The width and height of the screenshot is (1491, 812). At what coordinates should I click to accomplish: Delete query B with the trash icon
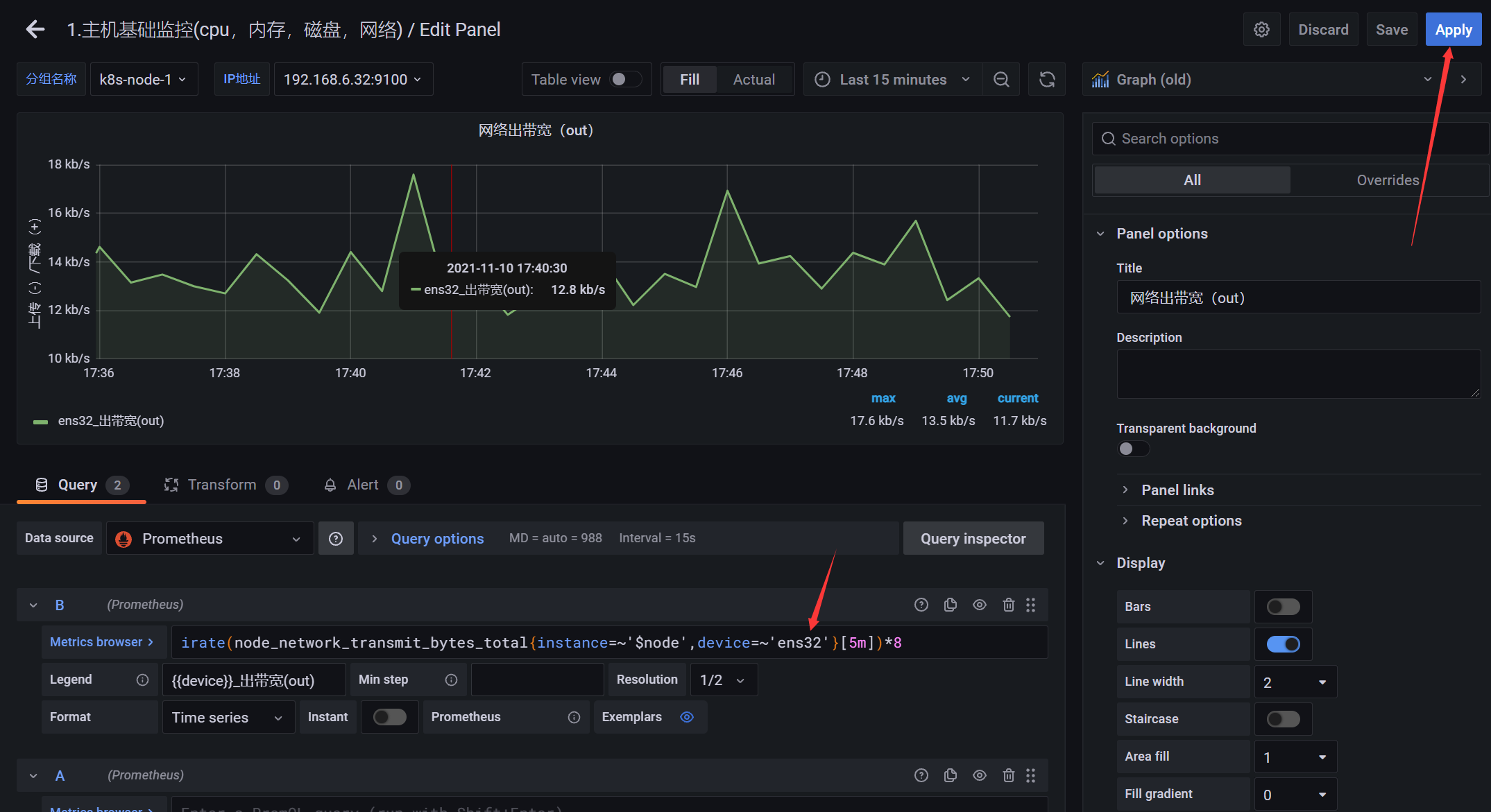[x=1009, y=605]
